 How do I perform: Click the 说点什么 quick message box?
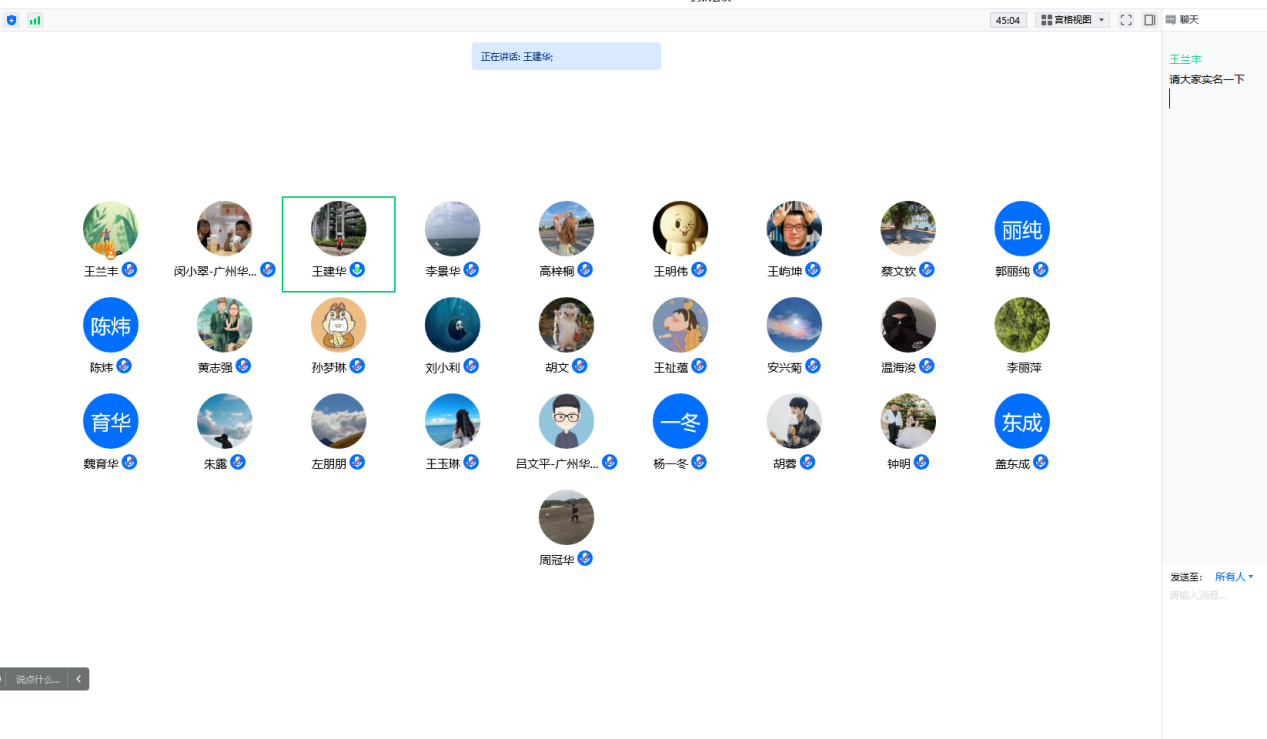(37, 679)
